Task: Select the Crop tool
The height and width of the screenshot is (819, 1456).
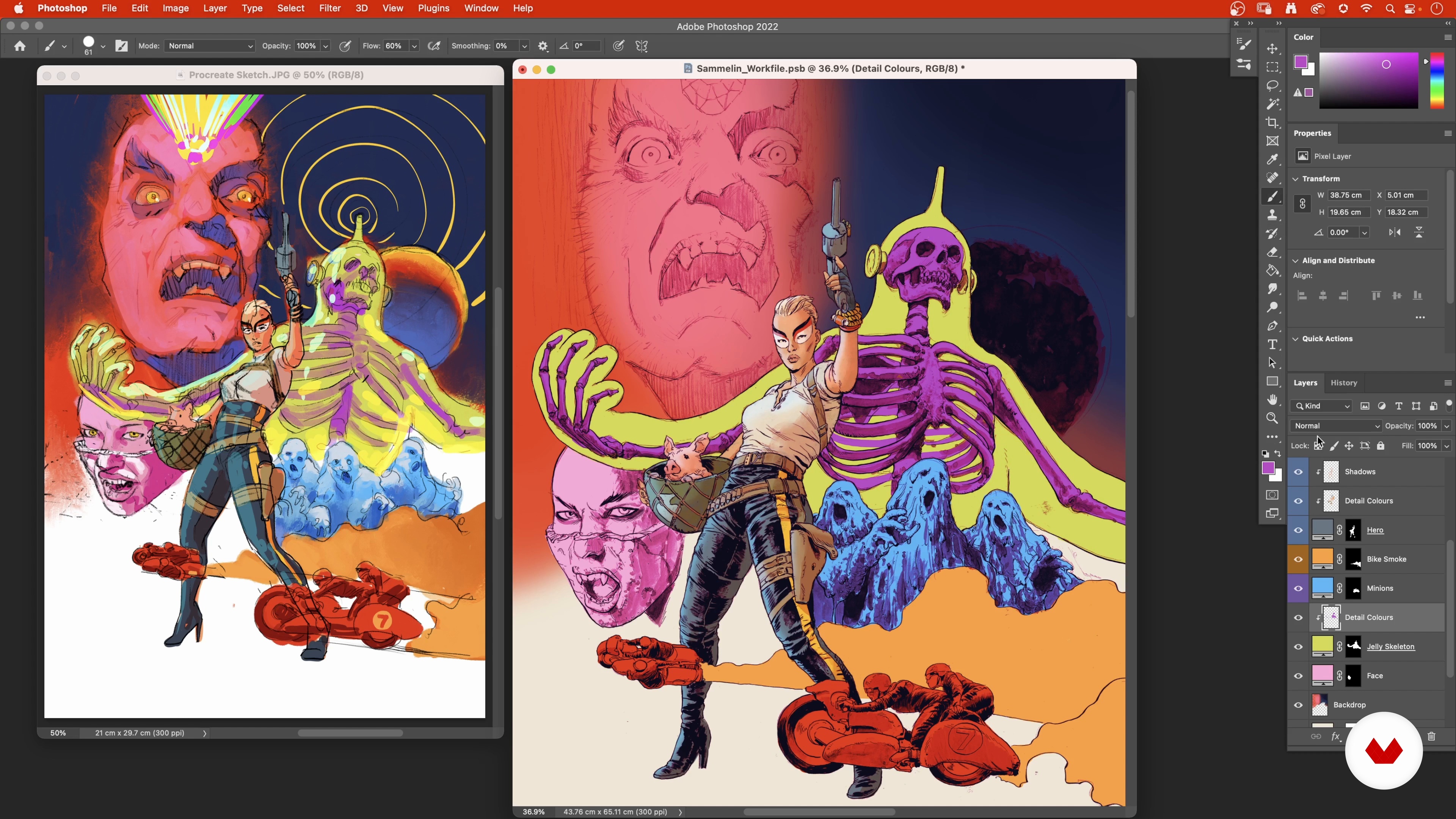Action: coord(1272,122)
